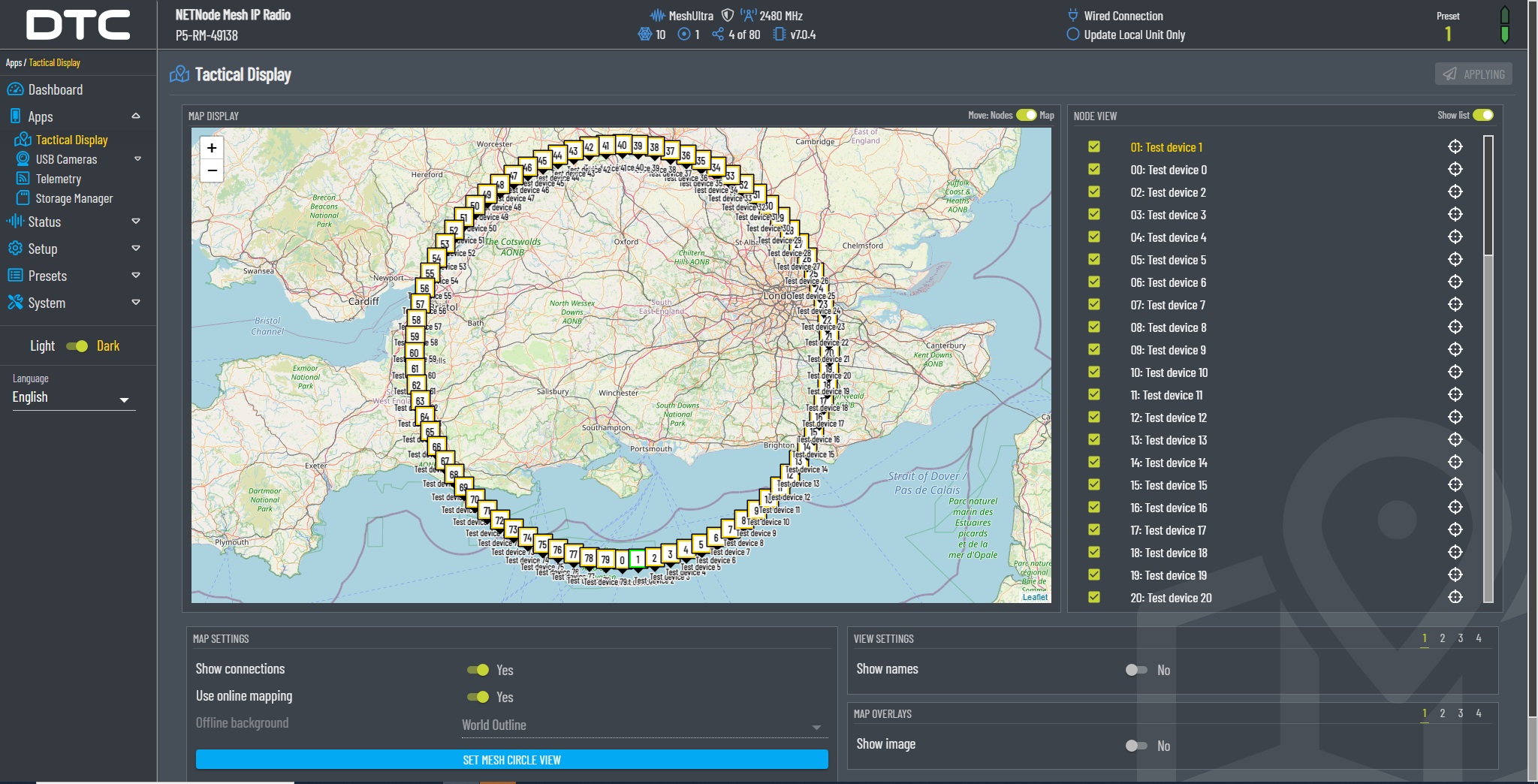The image size is (1538, 784).
Task: Click the Storage Manager icon
Action: tap(23, 198)
